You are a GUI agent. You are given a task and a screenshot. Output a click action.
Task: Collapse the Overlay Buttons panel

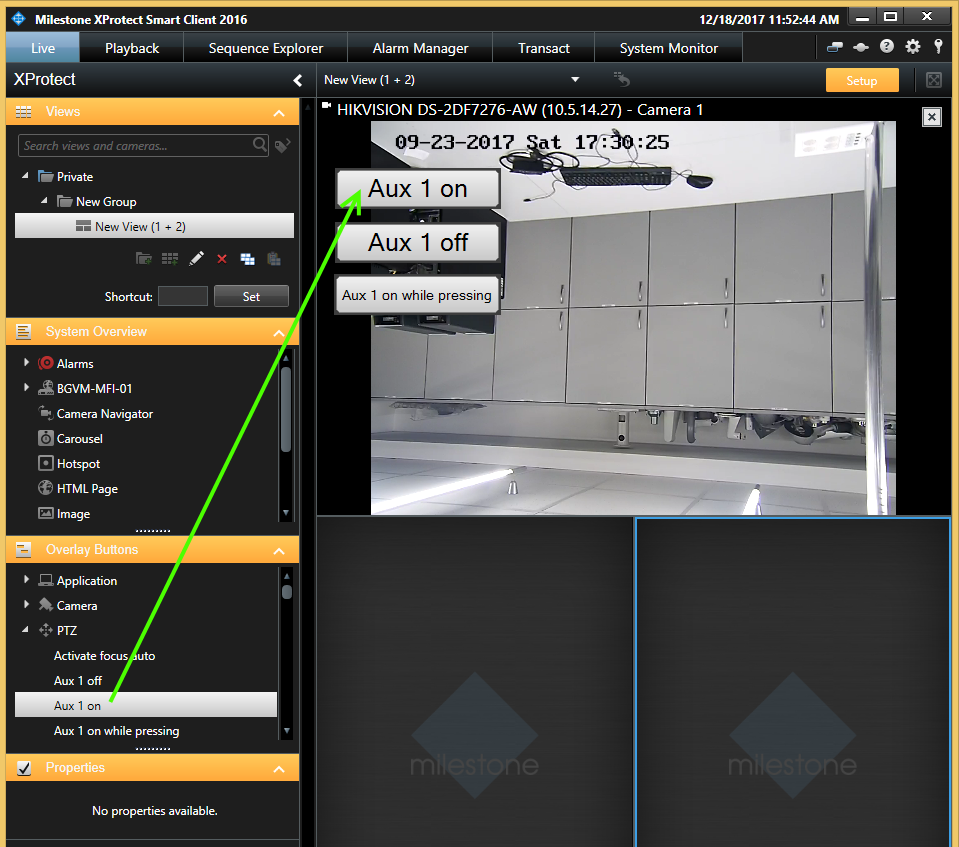click(280, 551)
